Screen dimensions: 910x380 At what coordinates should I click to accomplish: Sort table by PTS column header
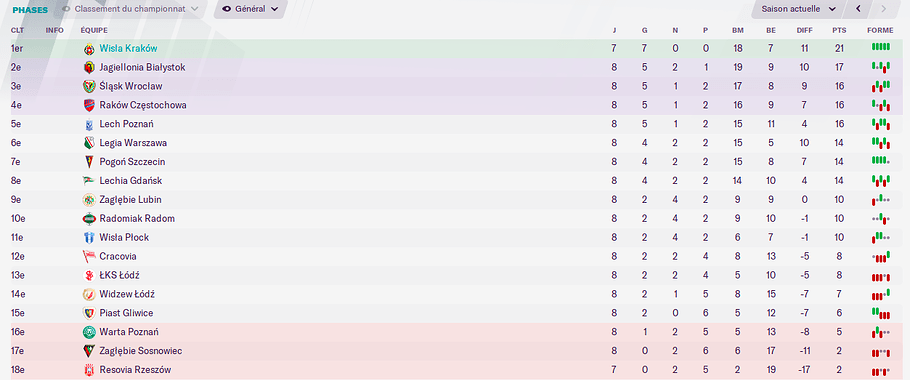coord(839,30)
